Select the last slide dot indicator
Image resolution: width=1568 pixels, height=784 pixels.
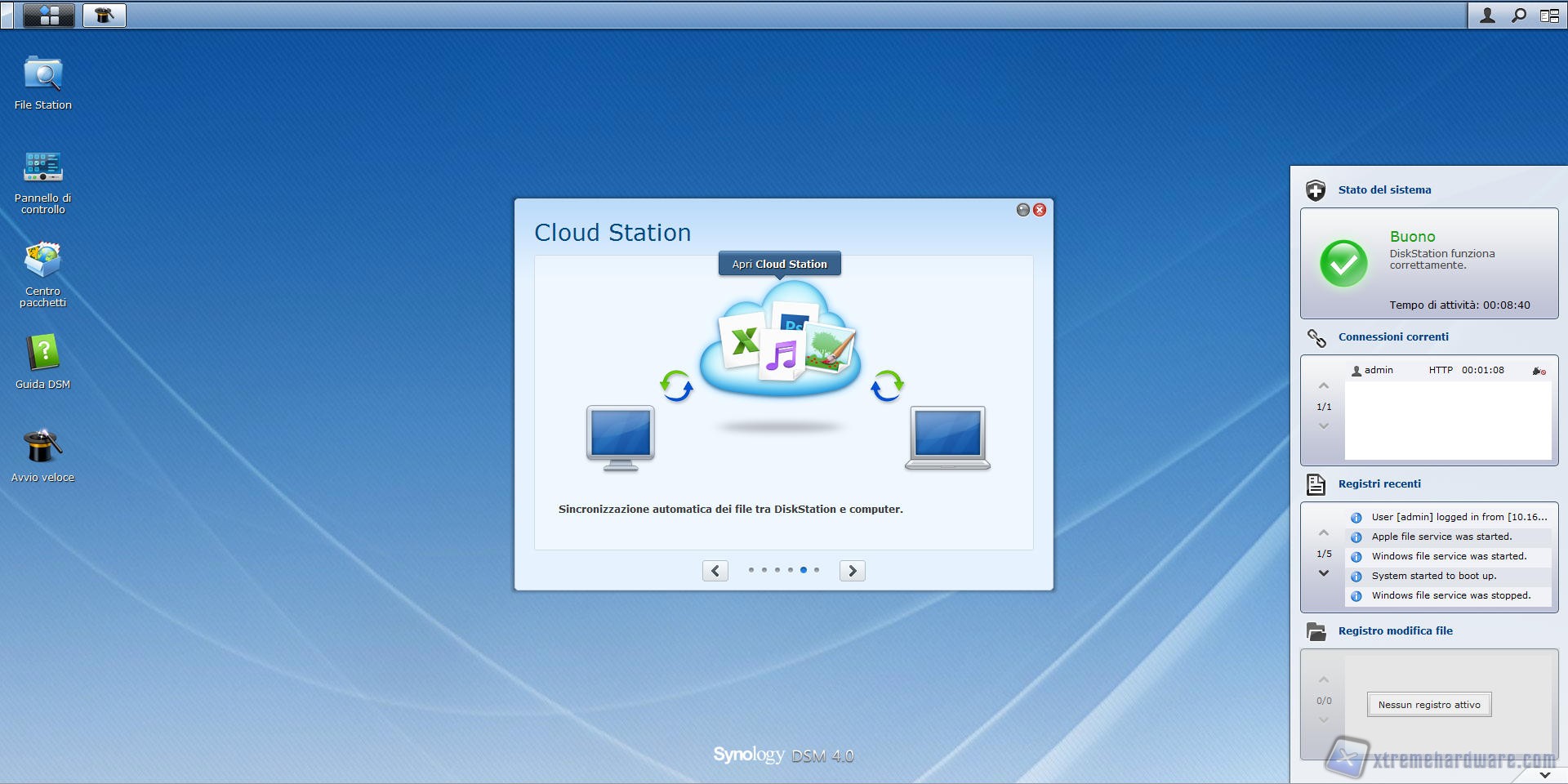click(x=817, y=570)
